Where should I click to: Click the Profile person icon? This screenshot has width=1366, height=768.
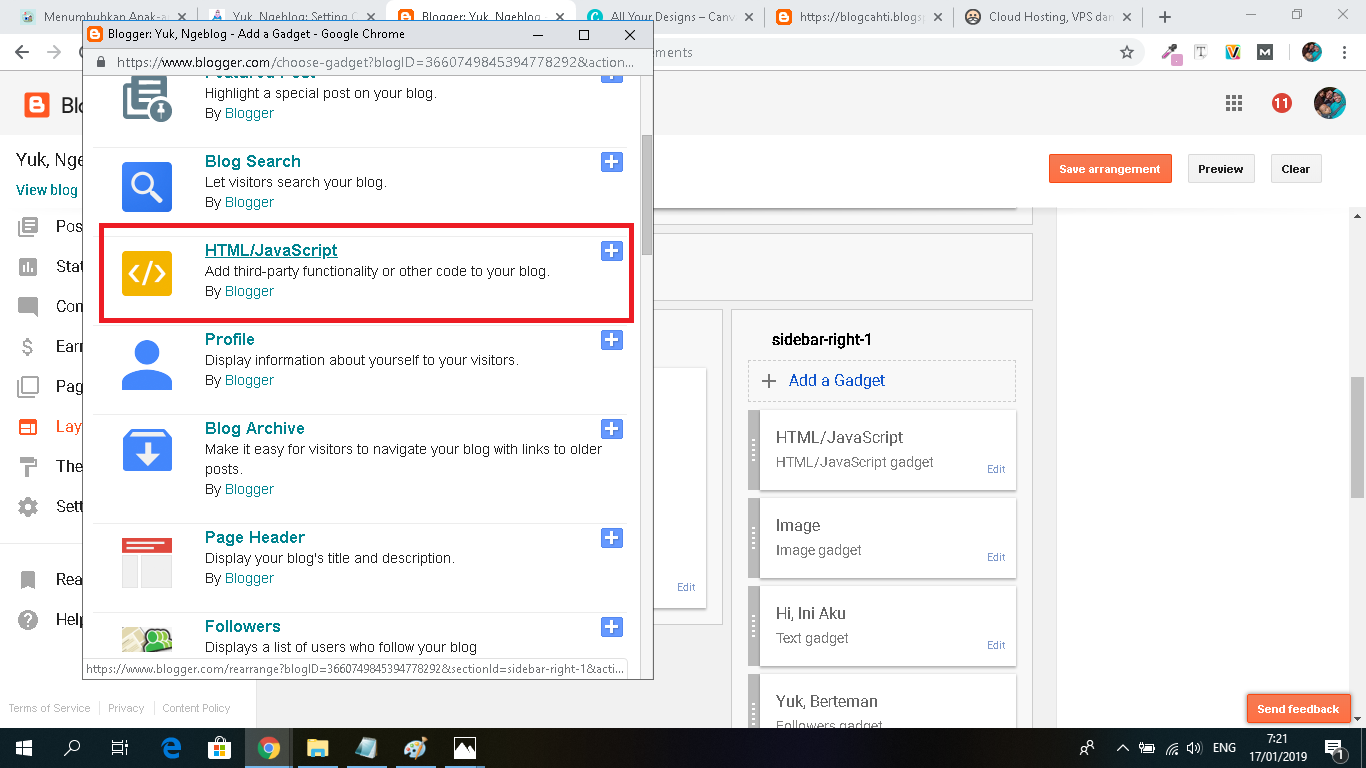[147, 364]
